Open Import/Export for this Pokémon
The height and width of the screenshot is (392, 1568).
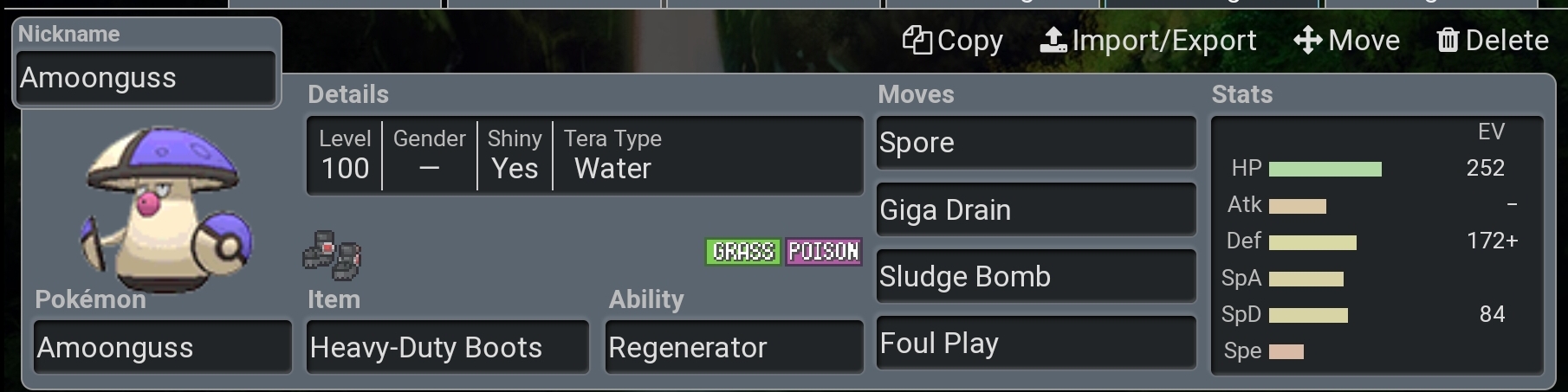[x=1148, y=41]
